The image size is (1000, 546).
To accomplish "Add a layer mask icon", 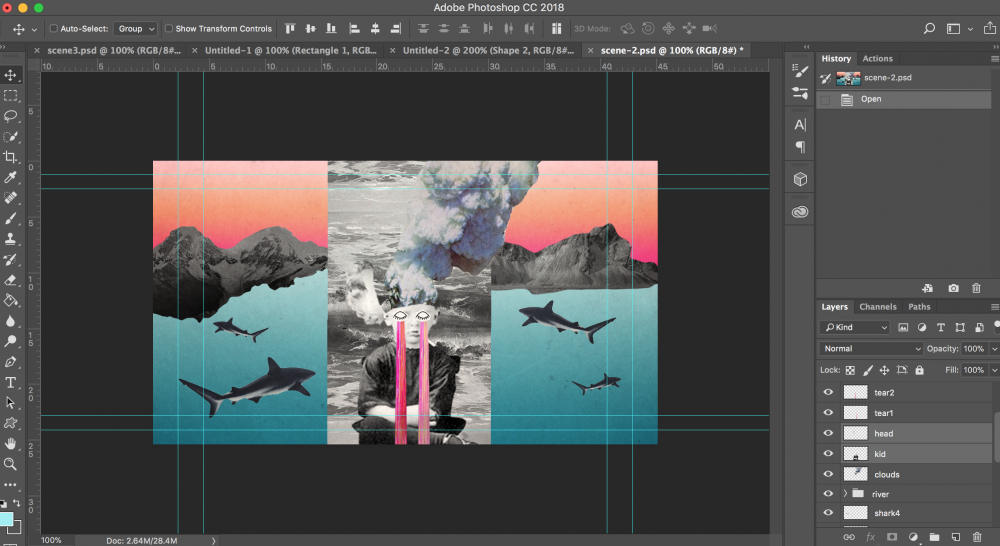I will tap(892, 537).
